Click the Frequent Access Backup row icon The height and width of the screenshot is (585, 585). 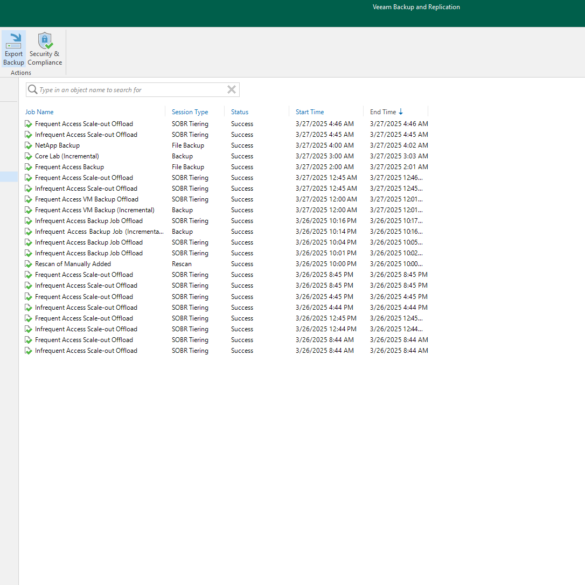coord(28,167)
